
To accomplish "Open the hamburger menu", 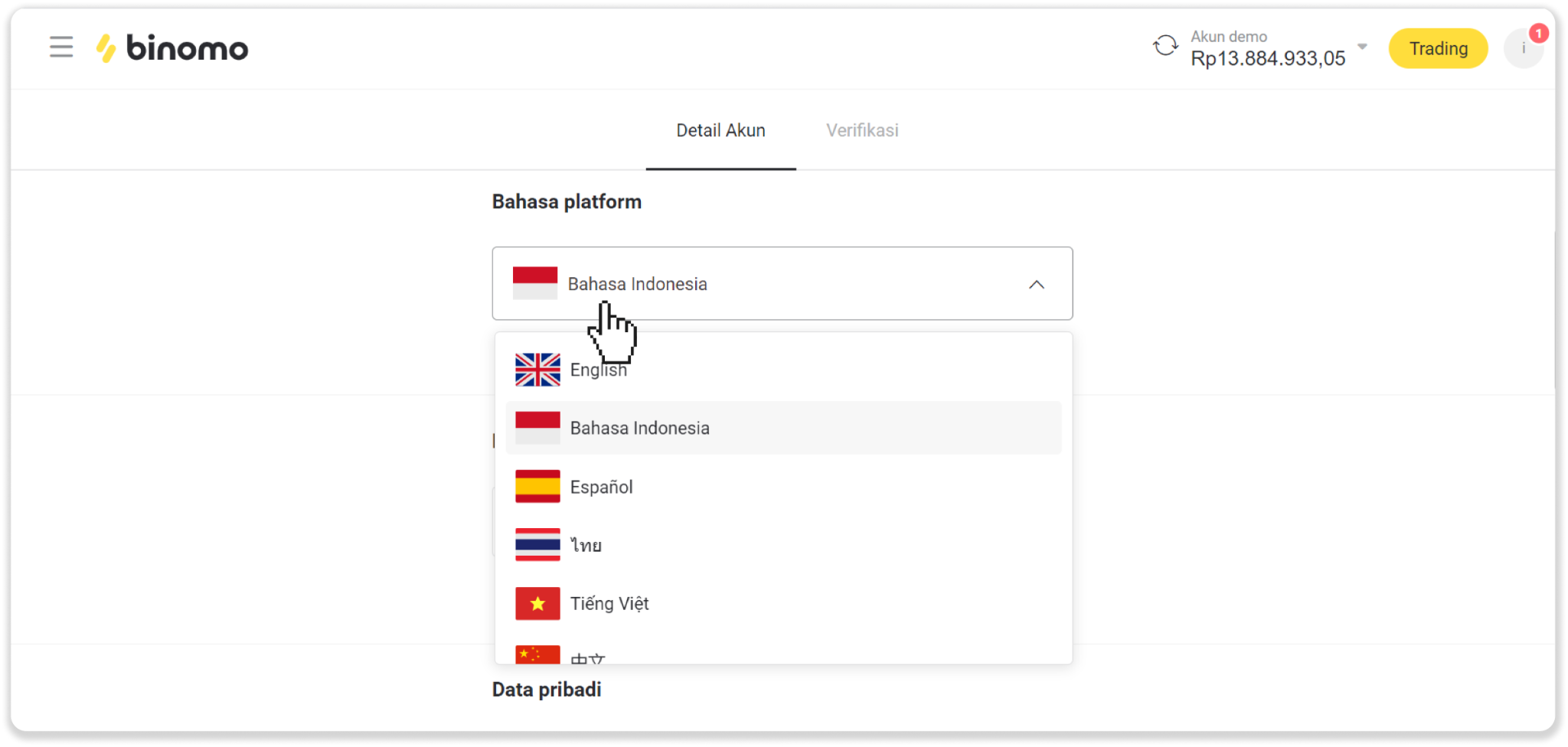I will point(61,47).
